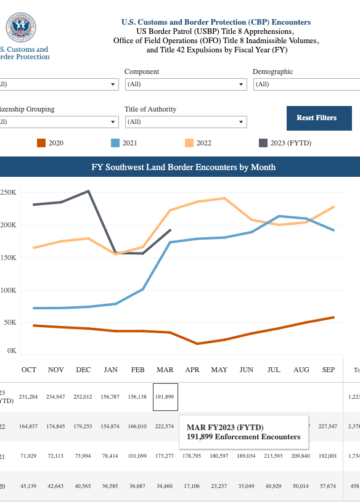The height and width of the screenshot is (504, 360).
Task: Click the CBP seal logo
Action: (x=21, y=27)
